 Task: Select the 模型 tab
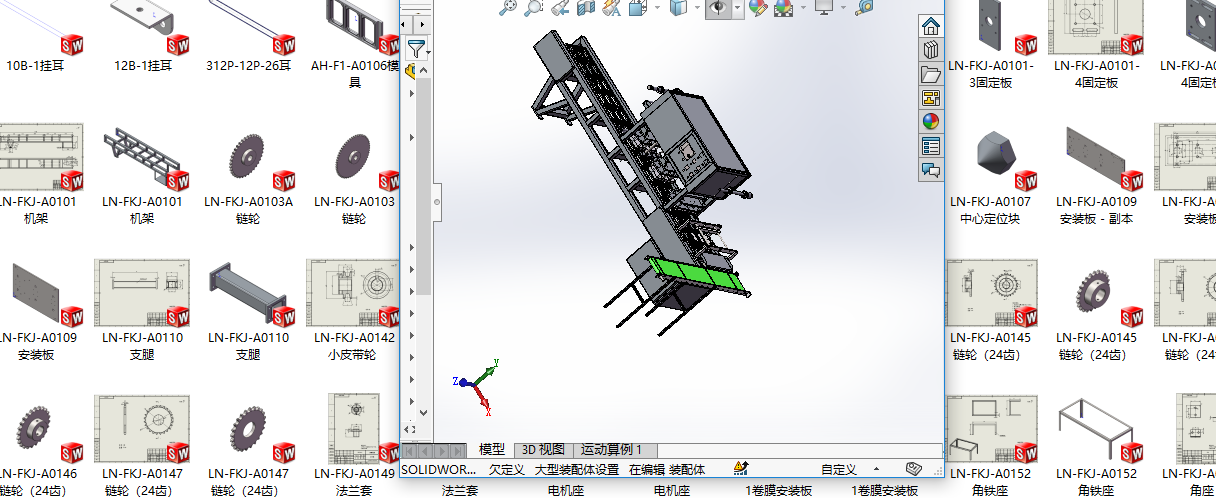pyautogui.click(x=492, y=450)
